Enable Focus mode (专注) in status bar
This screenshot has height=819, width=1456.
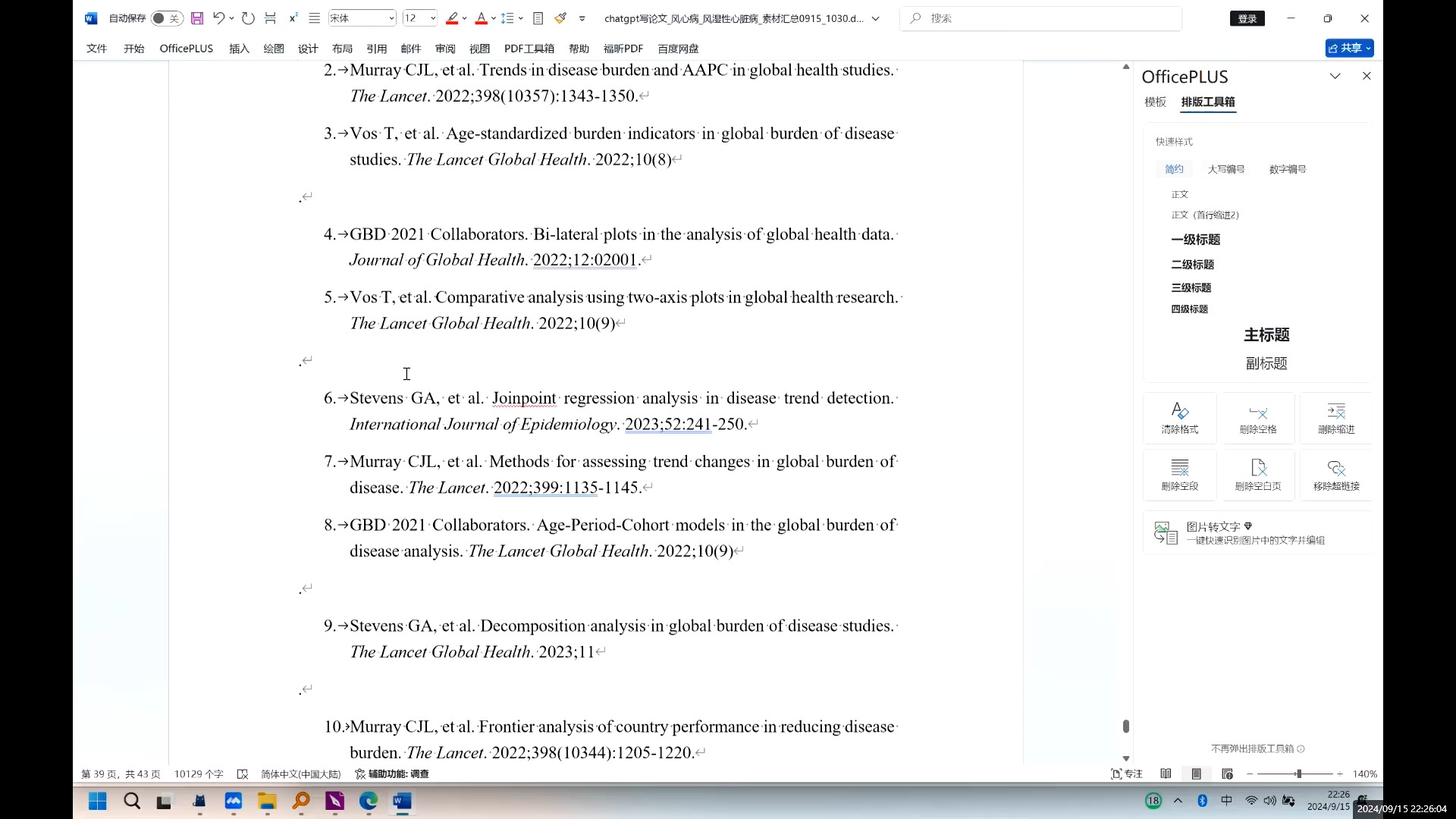coord(1126,773)
